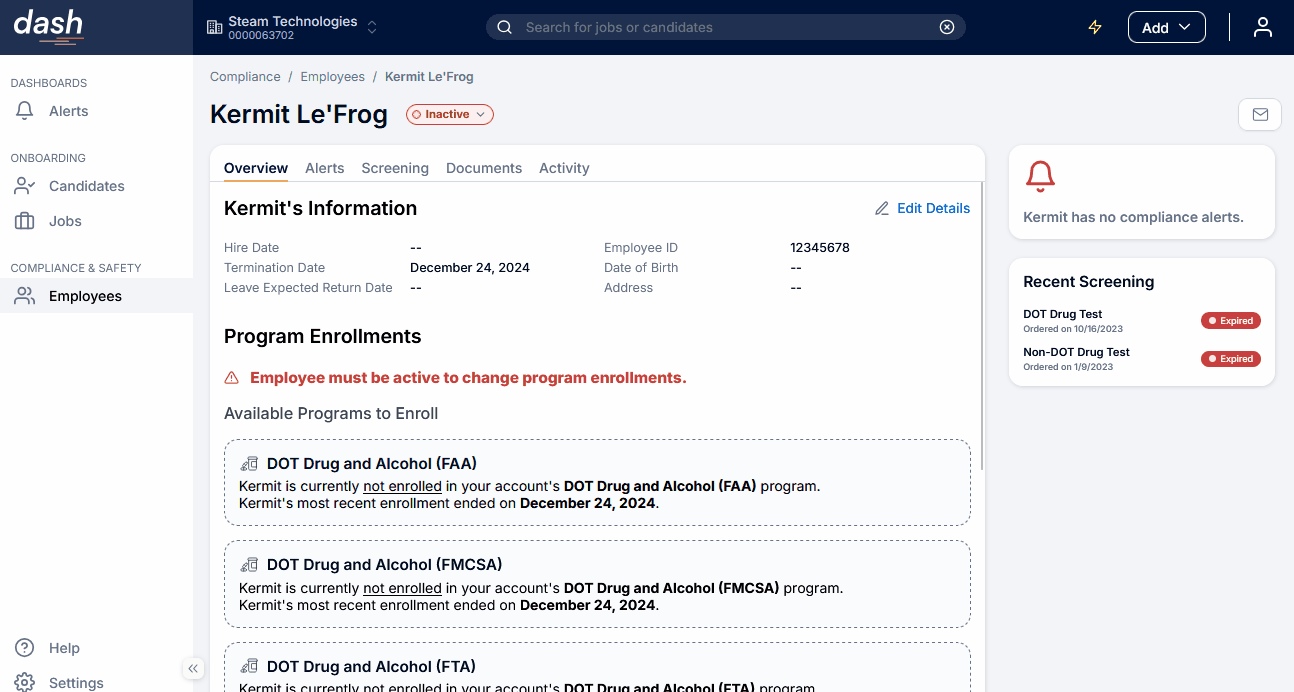Image resolution: width=1294 pixels, height=692 pixels.
Task: Go to Employees breadcrumb link
Action: click(332, 77)
